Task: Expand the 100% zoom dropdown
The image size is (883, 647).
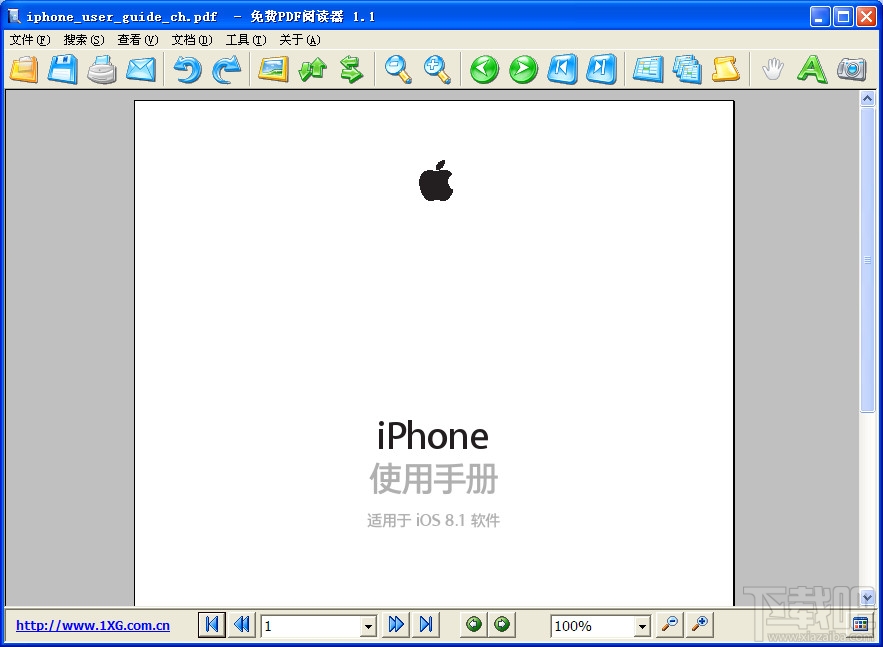Action: 642,626
